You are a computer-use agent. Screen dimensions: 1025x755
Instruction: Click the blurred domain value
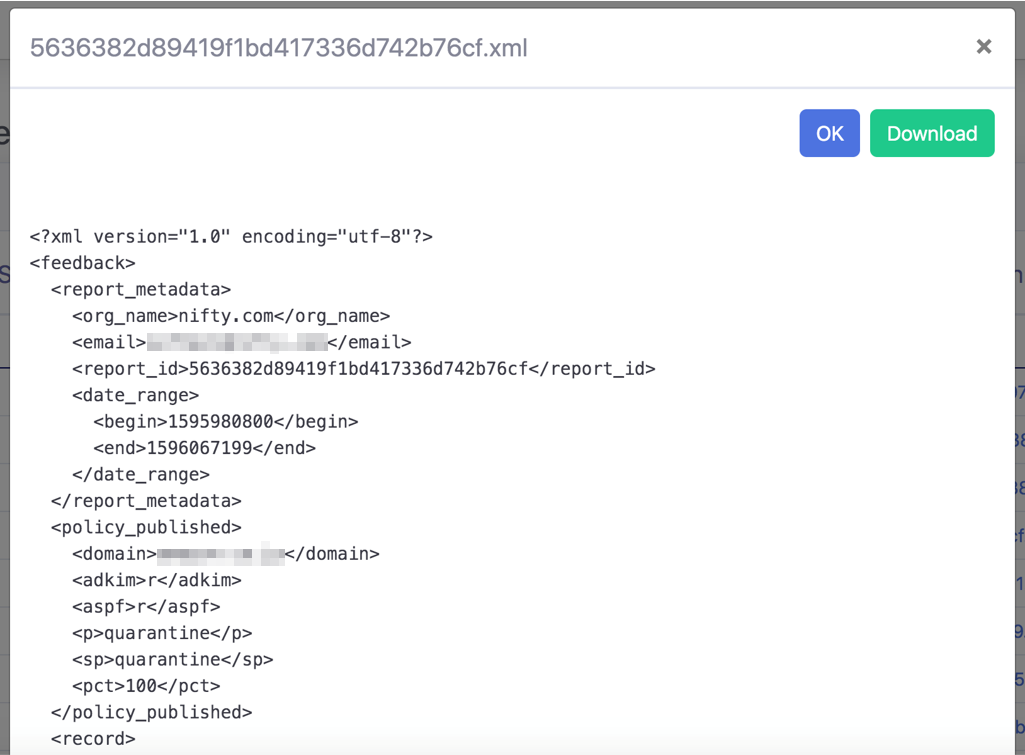221,554
